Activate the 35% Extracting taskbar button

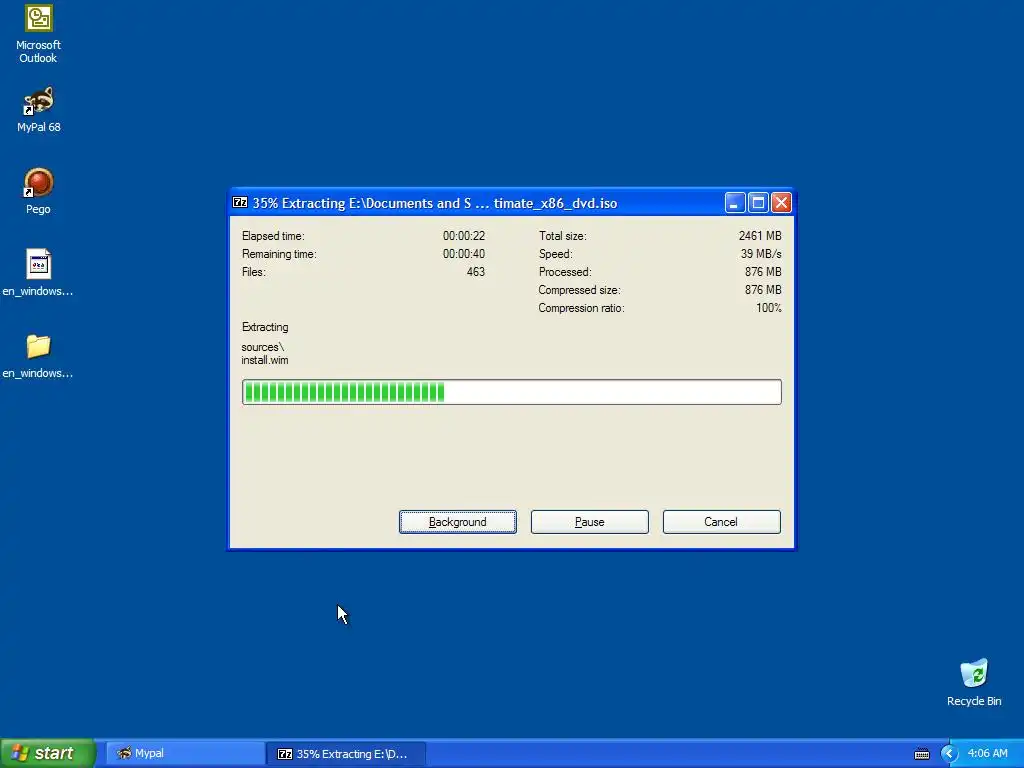(x=346, y=753)
